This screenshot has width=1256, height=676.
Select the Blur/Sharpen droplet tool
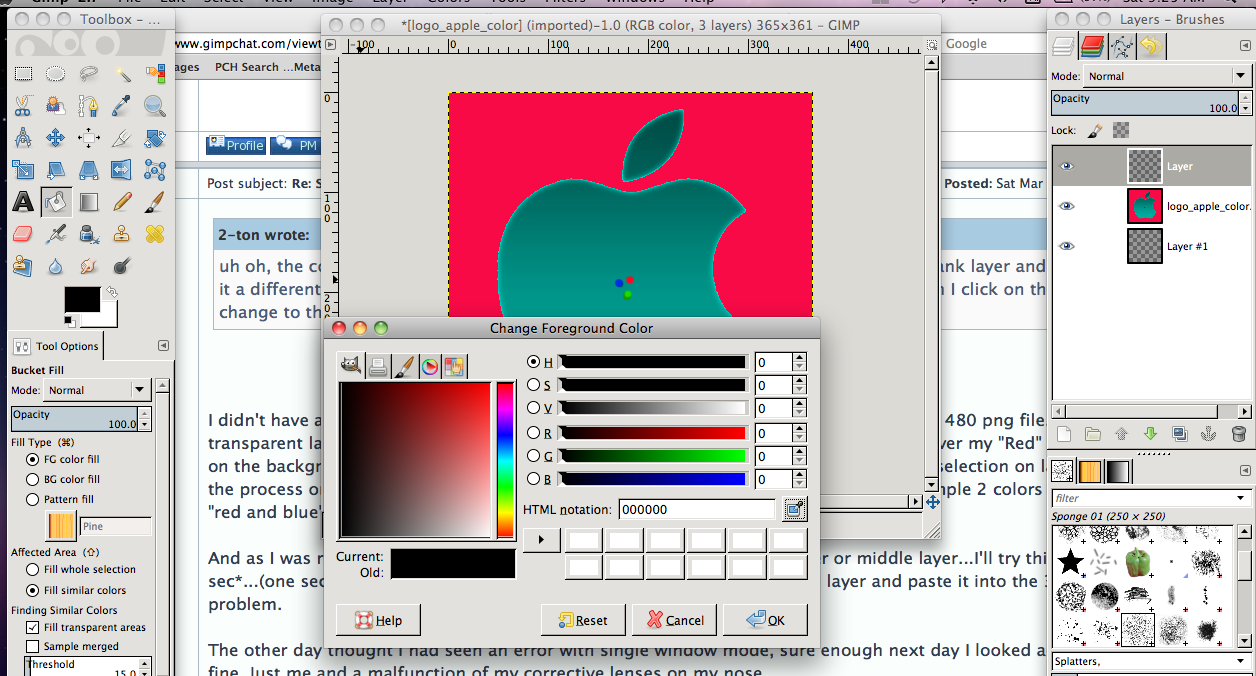(56, 266)
